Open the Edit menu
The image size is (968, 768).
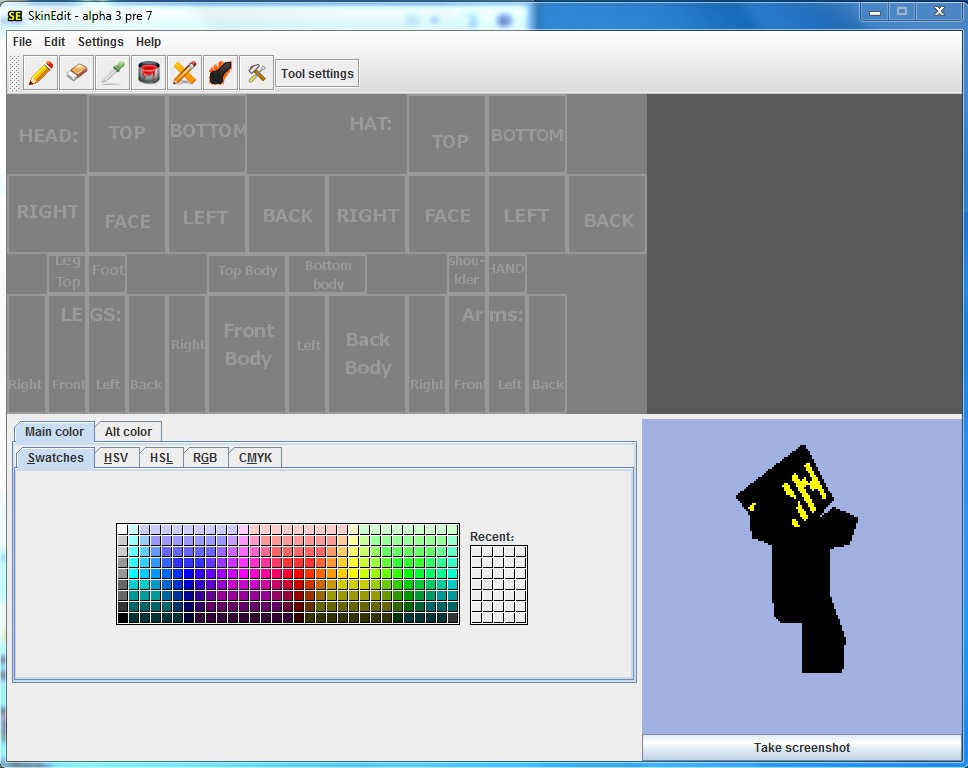coord(55,42)
